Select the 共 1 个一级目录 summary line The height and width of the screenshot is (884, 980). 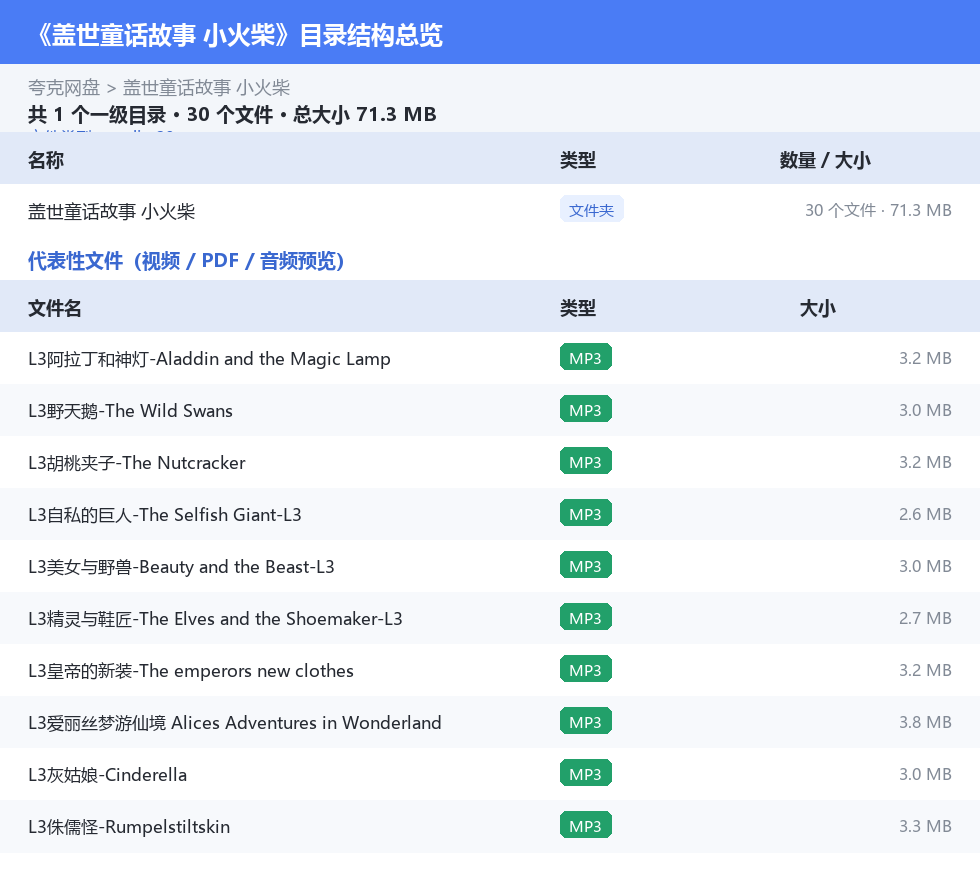232,114
